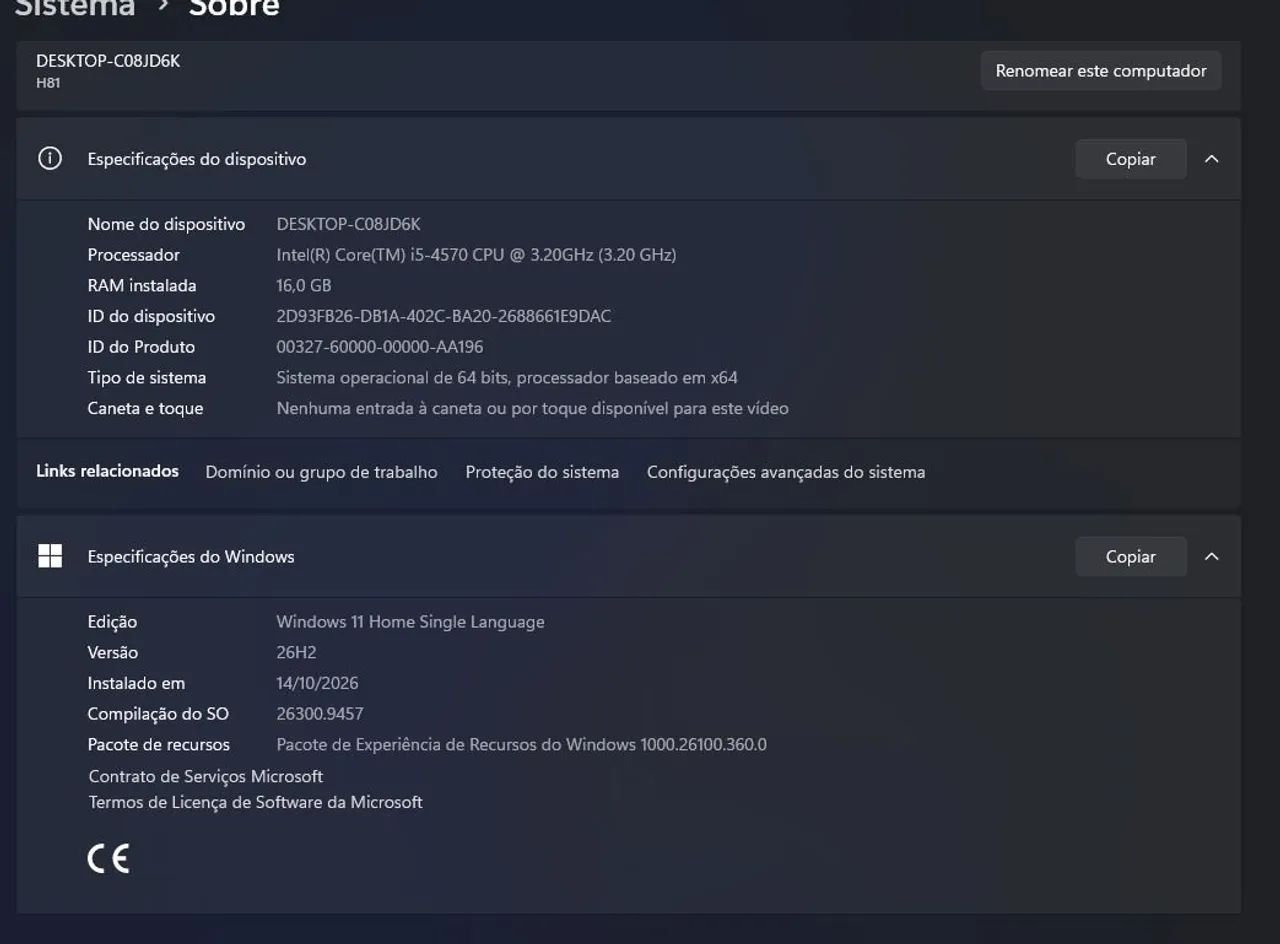The height and width of the screenshot is (944, 1280).
Task: Click the Caneta e toque value text
Action: (533, 408)
